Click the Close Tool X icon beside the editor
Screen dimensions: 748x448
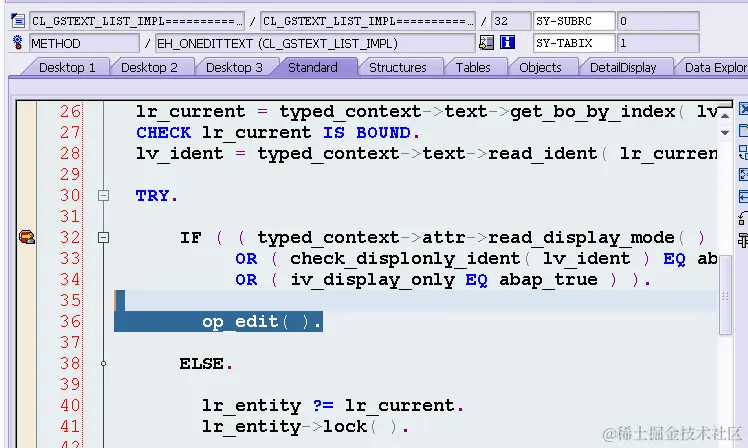pos(743,109)
